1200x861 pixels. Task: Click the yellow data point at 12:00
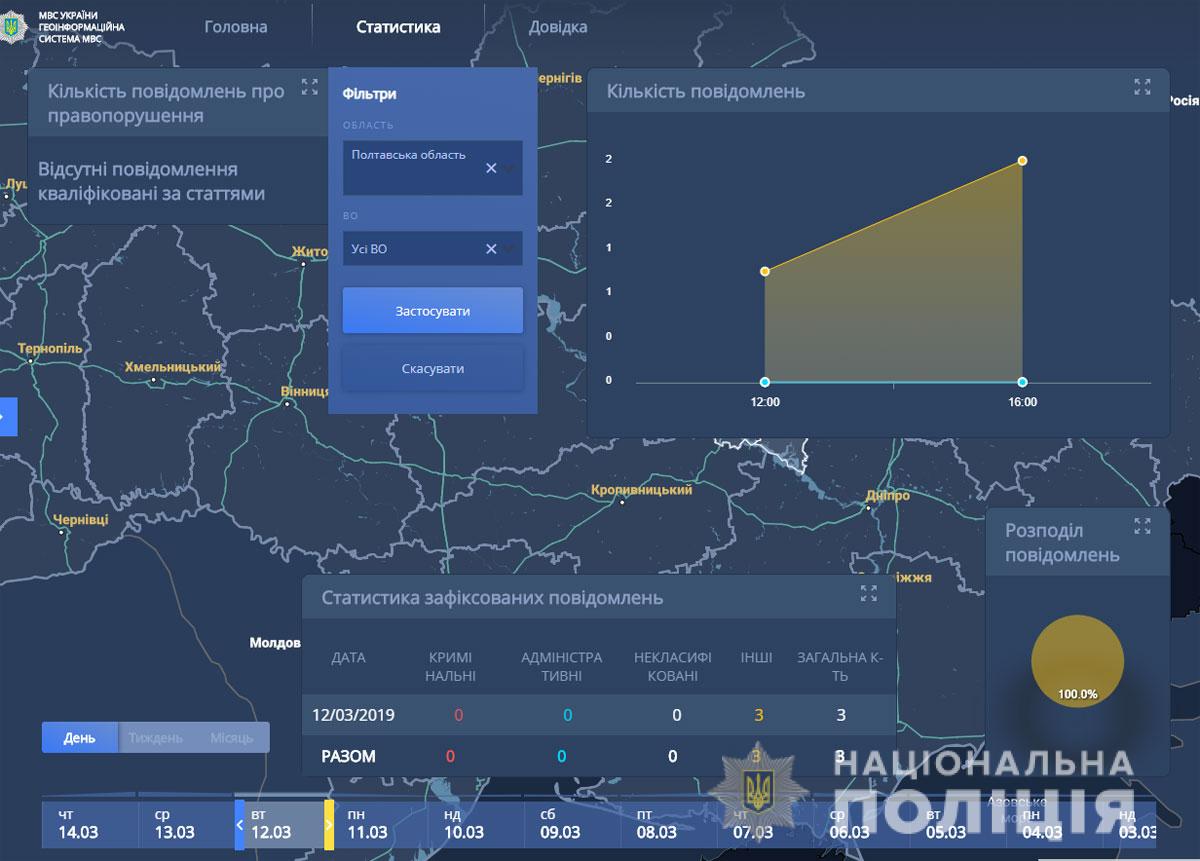765,271
